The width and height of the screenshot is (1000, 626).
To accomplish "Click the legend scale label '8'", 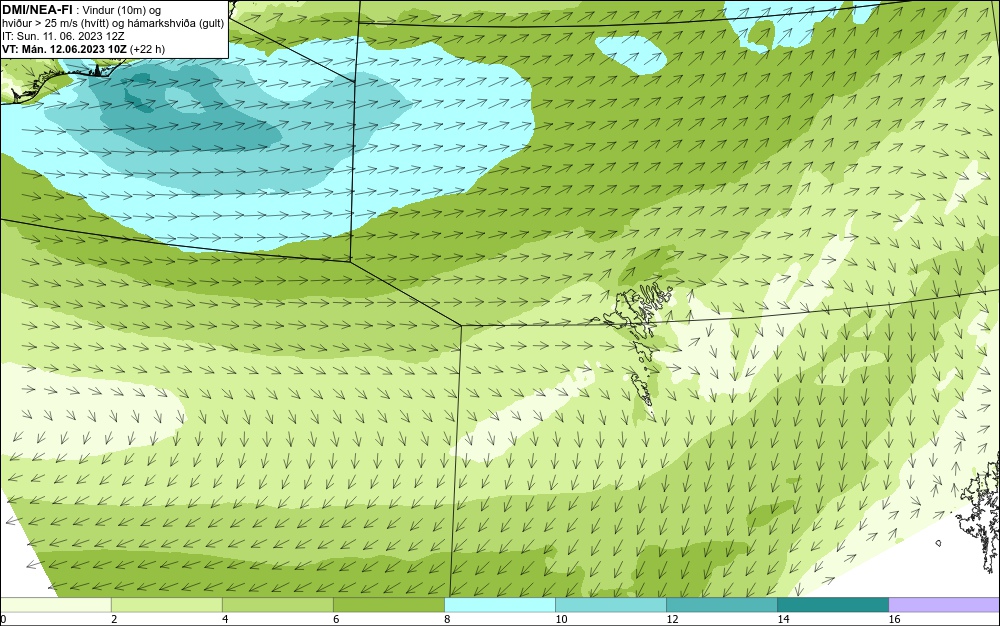I will point(447,619).
